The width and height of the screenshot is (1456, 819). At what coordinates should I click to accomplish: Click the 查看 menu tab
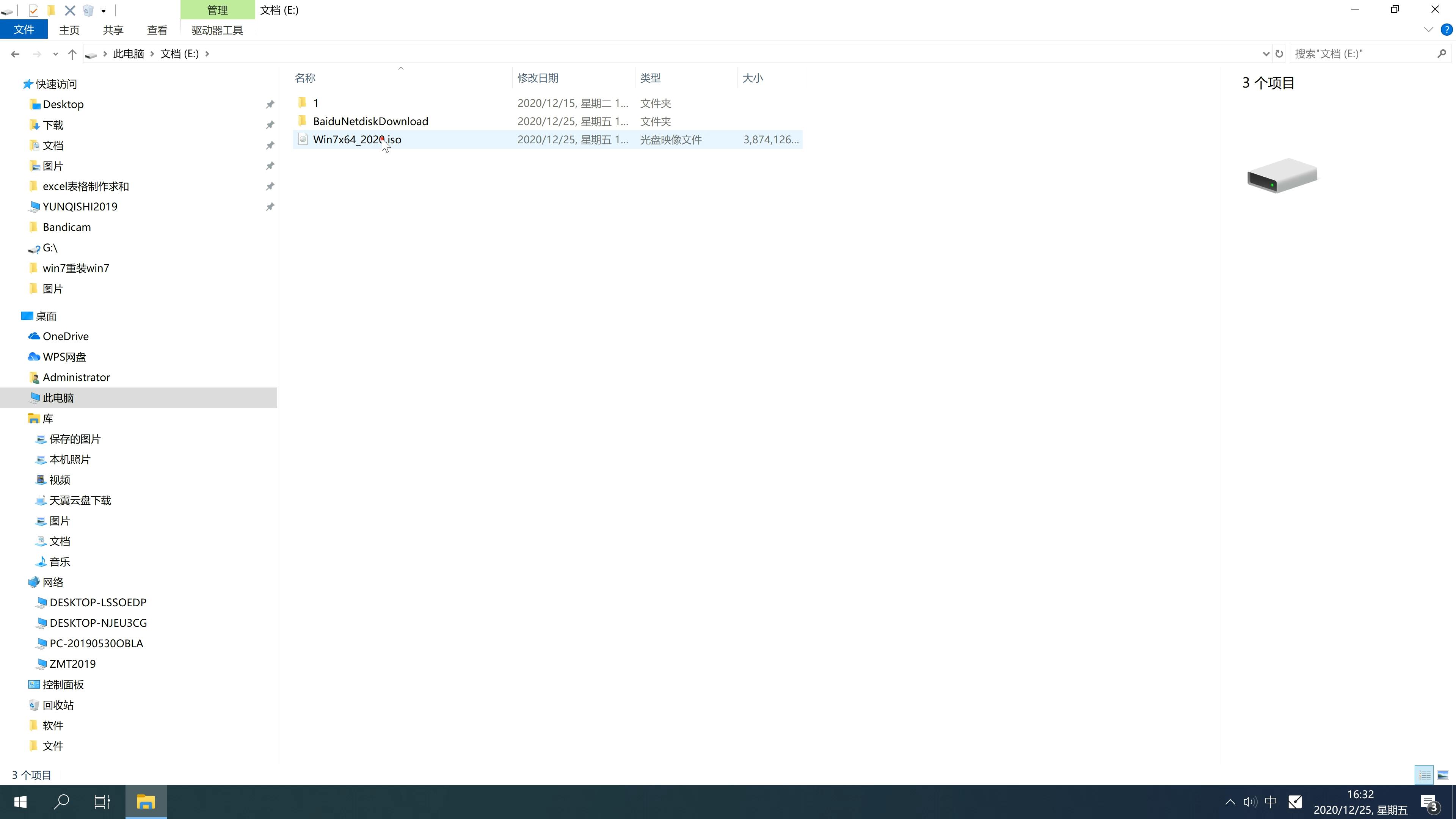pos(157,30)
